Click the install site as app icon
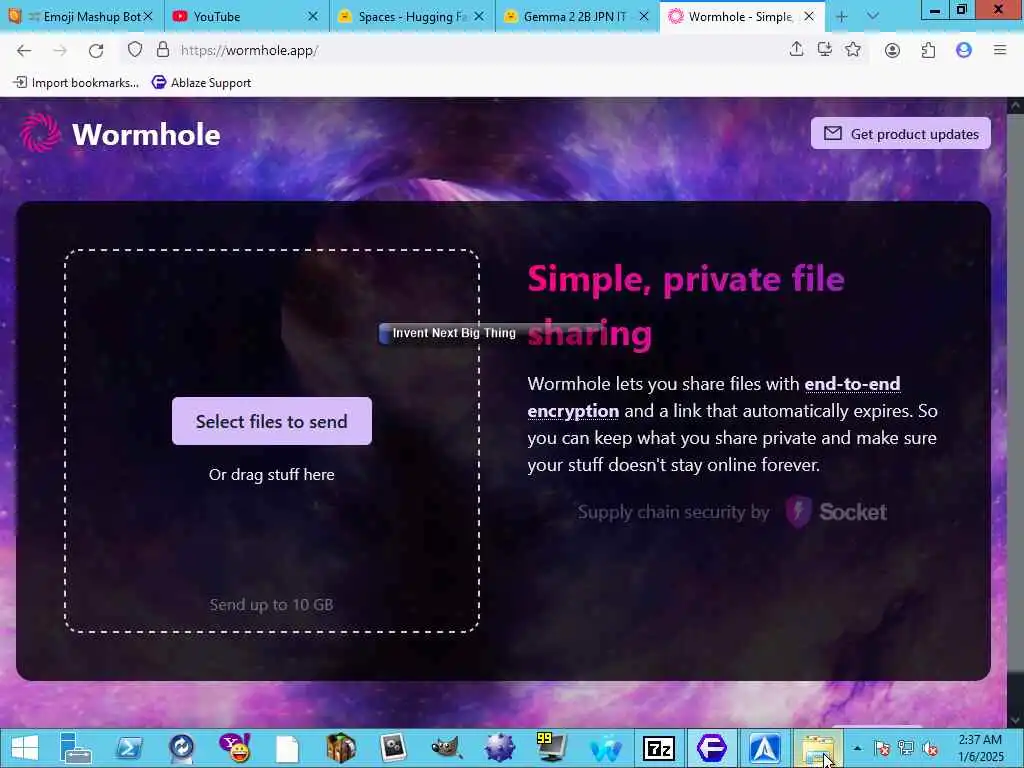1024x768 pixels. tap(825, 49)
